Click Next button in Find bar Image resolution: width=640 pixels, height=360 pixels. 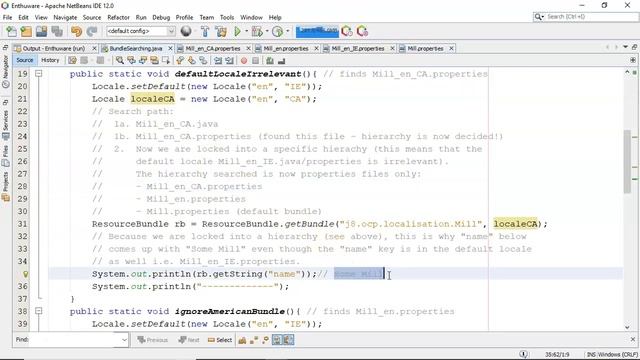pos(189,340)
